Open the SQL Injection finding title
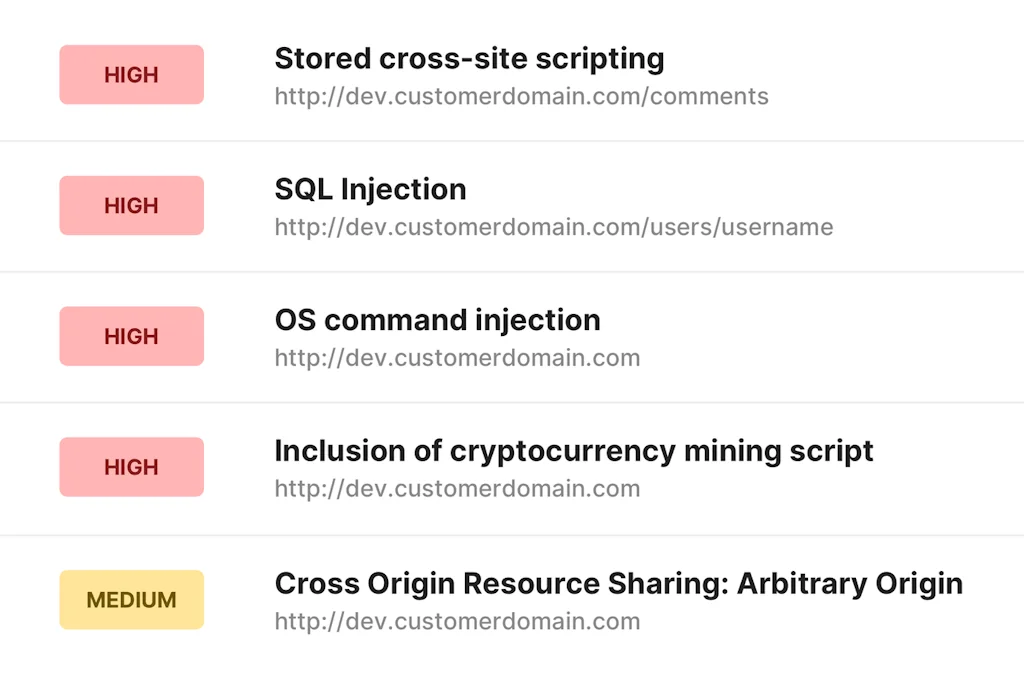1024x675 pixels. 370,189
